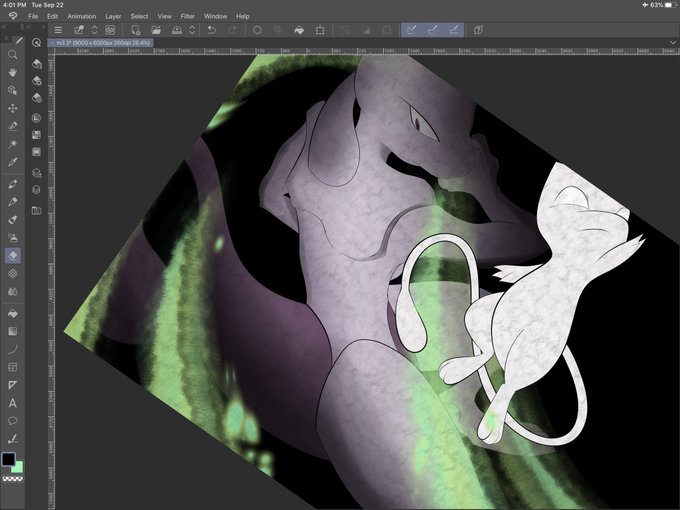Screen dimensions: 680x510
Task: Open the Filter menu
Action: (187, 16)
